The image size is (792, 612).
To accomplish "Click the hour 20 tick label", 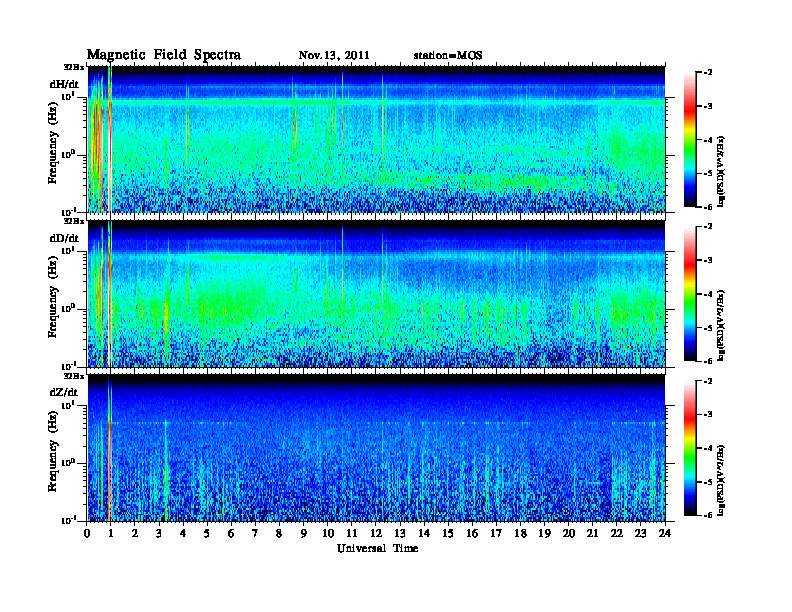I will (x=568, y=533).
